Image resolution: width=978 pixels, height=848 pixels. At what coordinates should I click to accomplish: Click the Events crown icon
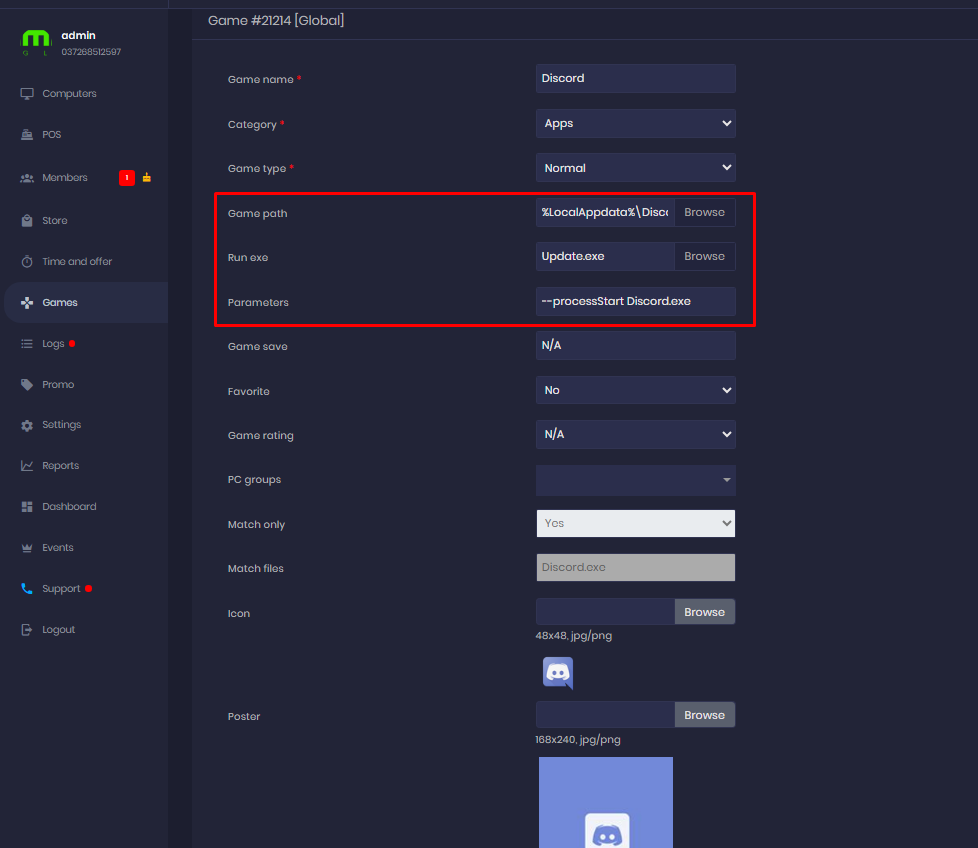pyautogui.click(x=27, y=547)
